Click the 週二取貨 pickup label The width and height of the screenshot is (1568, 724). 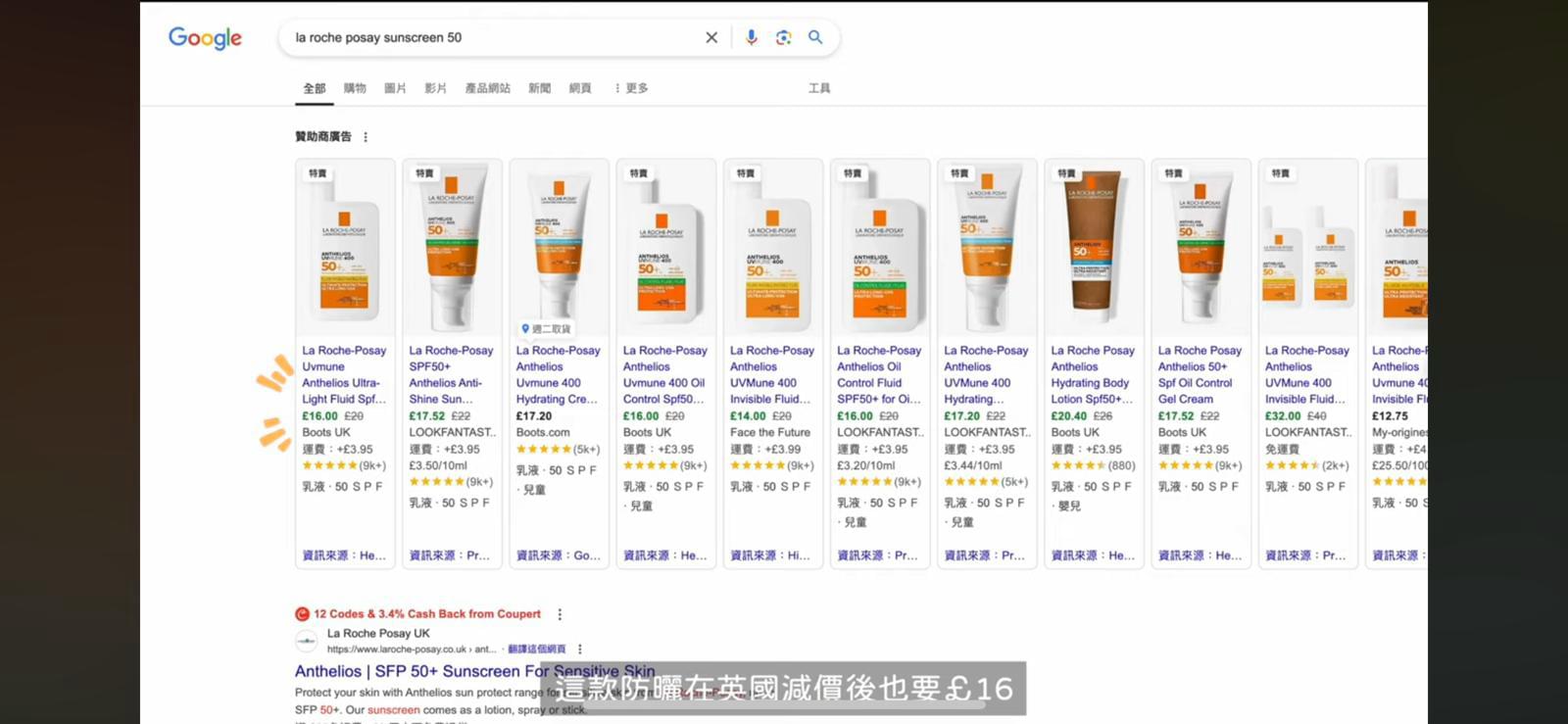tap(546, 329)
